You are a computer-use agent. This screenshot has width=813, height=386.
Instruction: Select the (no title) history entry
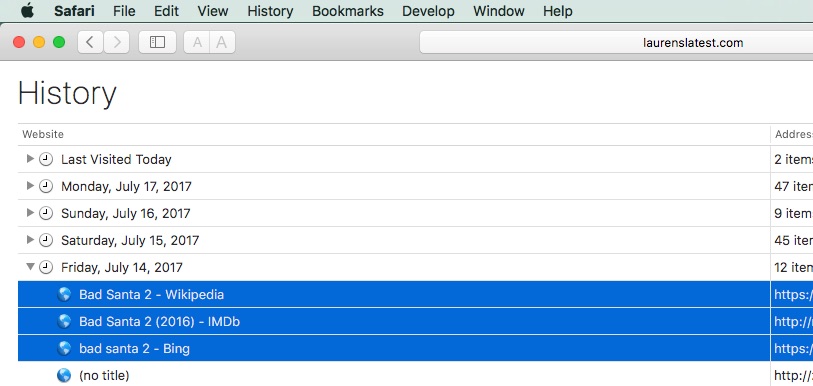pyautogui.click(x=104, y=375)
